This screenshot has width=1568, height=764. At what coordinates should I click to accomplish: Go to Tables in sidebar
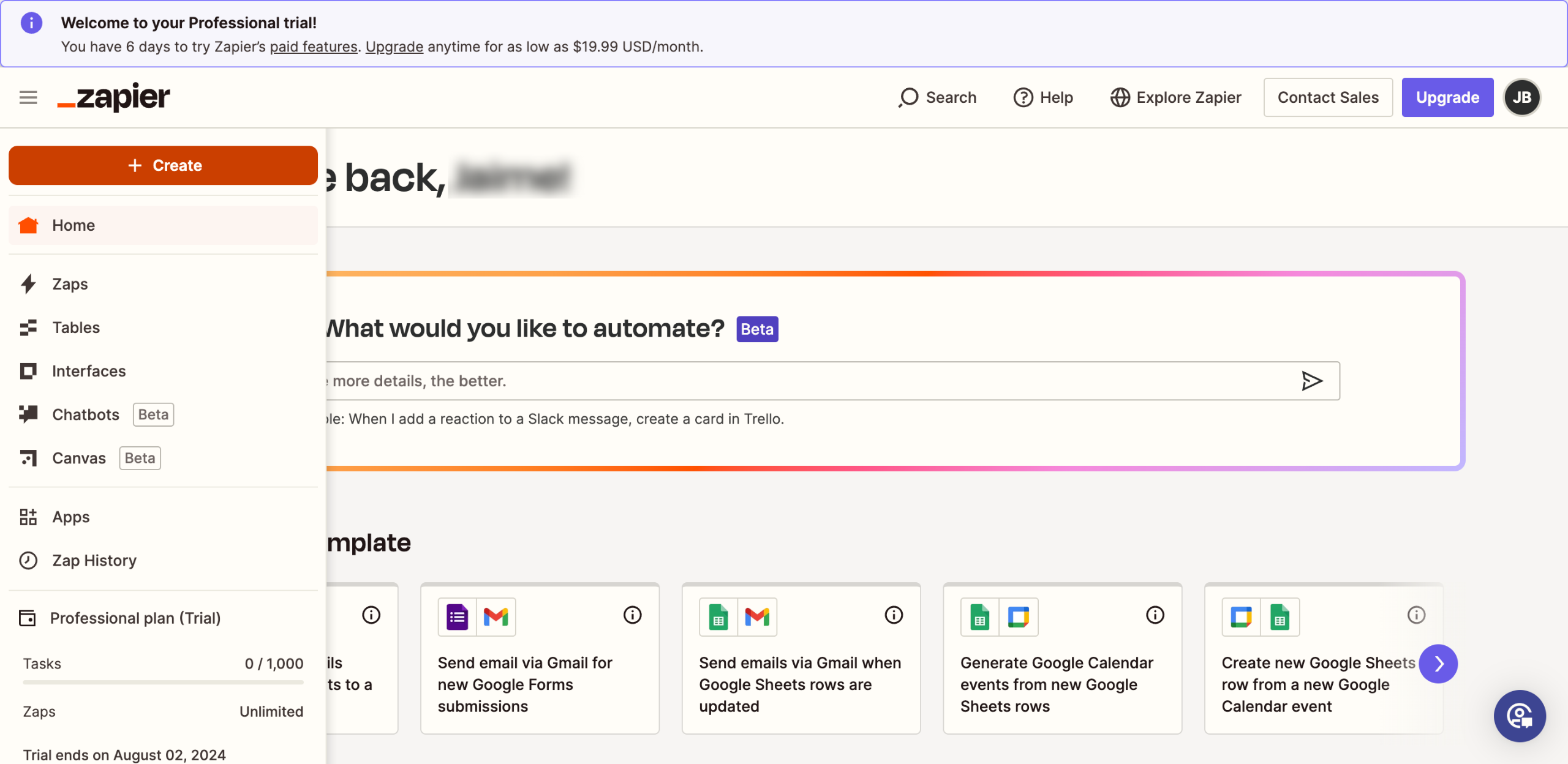tap(75, 328)
